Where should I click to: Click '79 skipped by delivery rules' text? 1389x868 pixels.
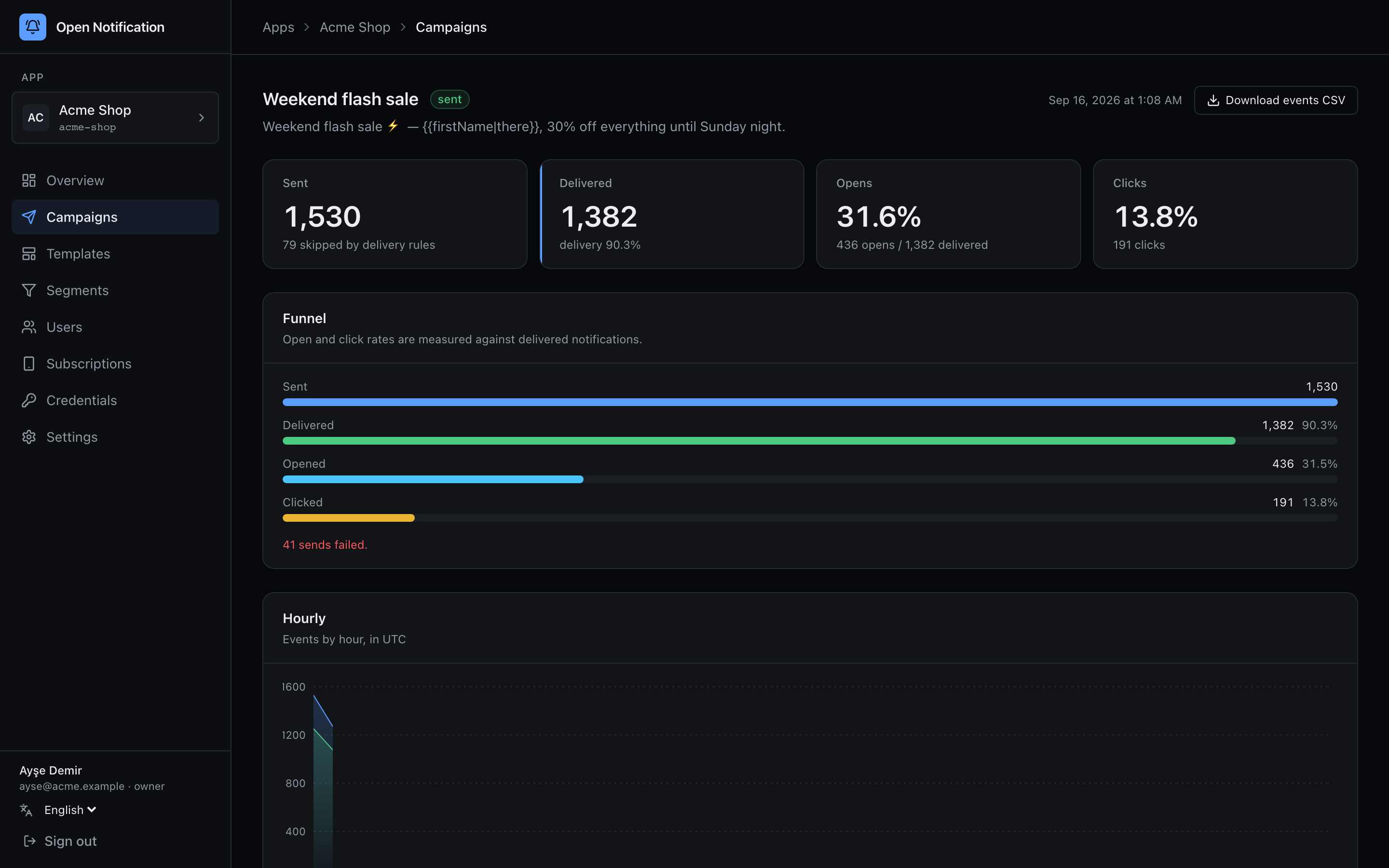point(359,245)
